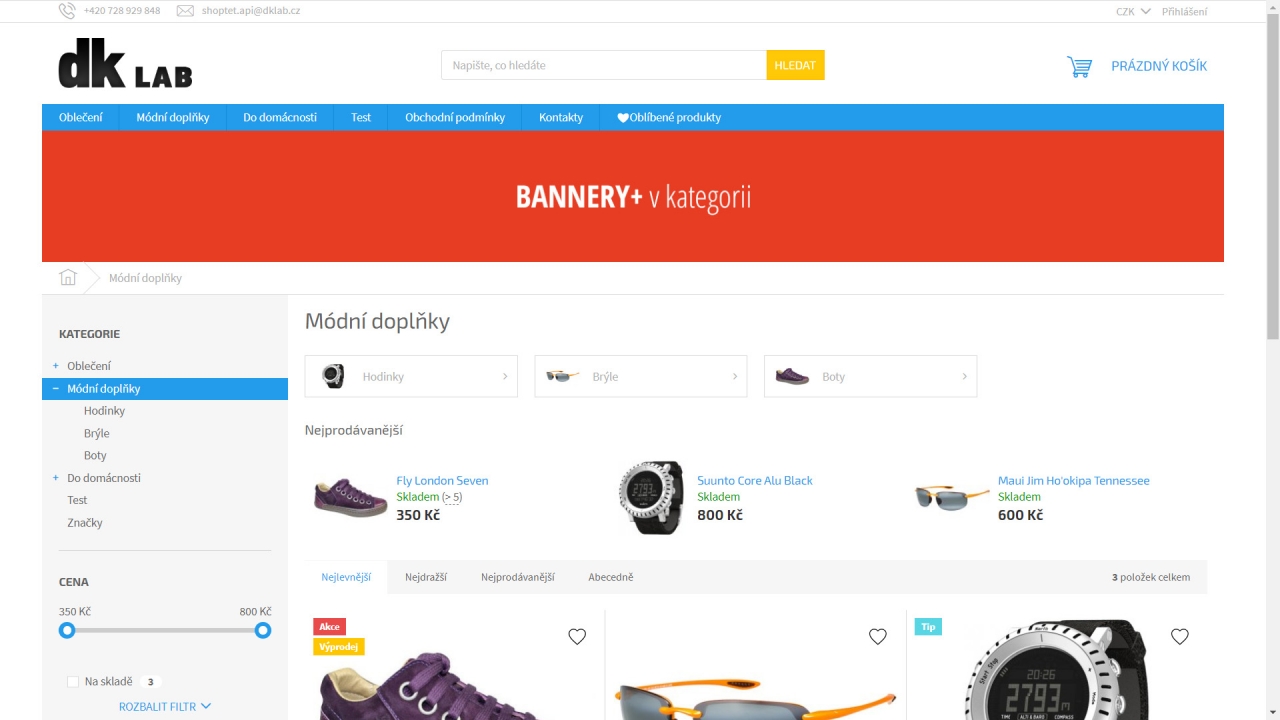Favorite the purple shoe with heart icon
The width and height of the screenshot is (1280, 720).
coord(577,636)
